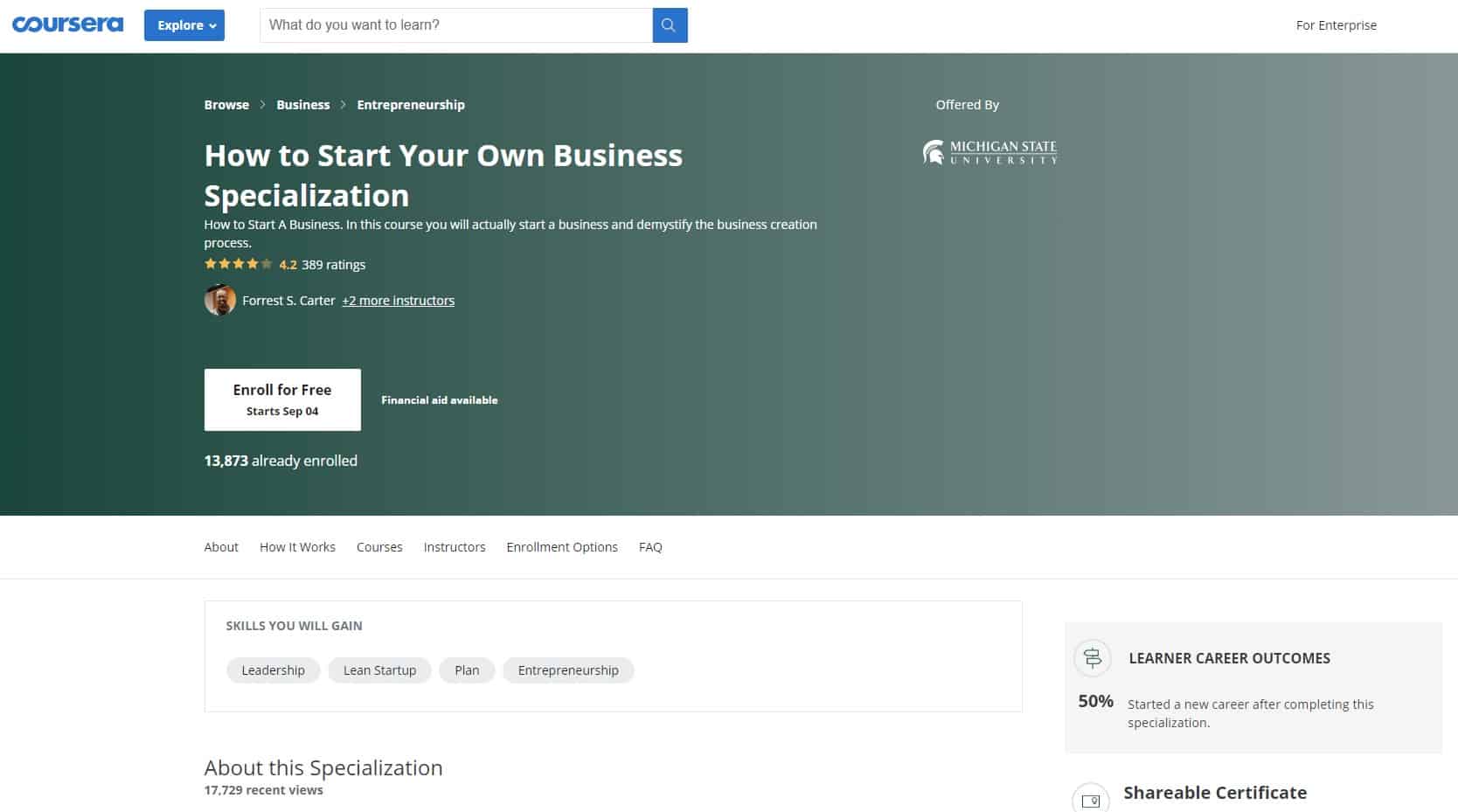Switch to the Courses tab
The width and height of the screenshot is (1458, 812).
click(379, 547)
